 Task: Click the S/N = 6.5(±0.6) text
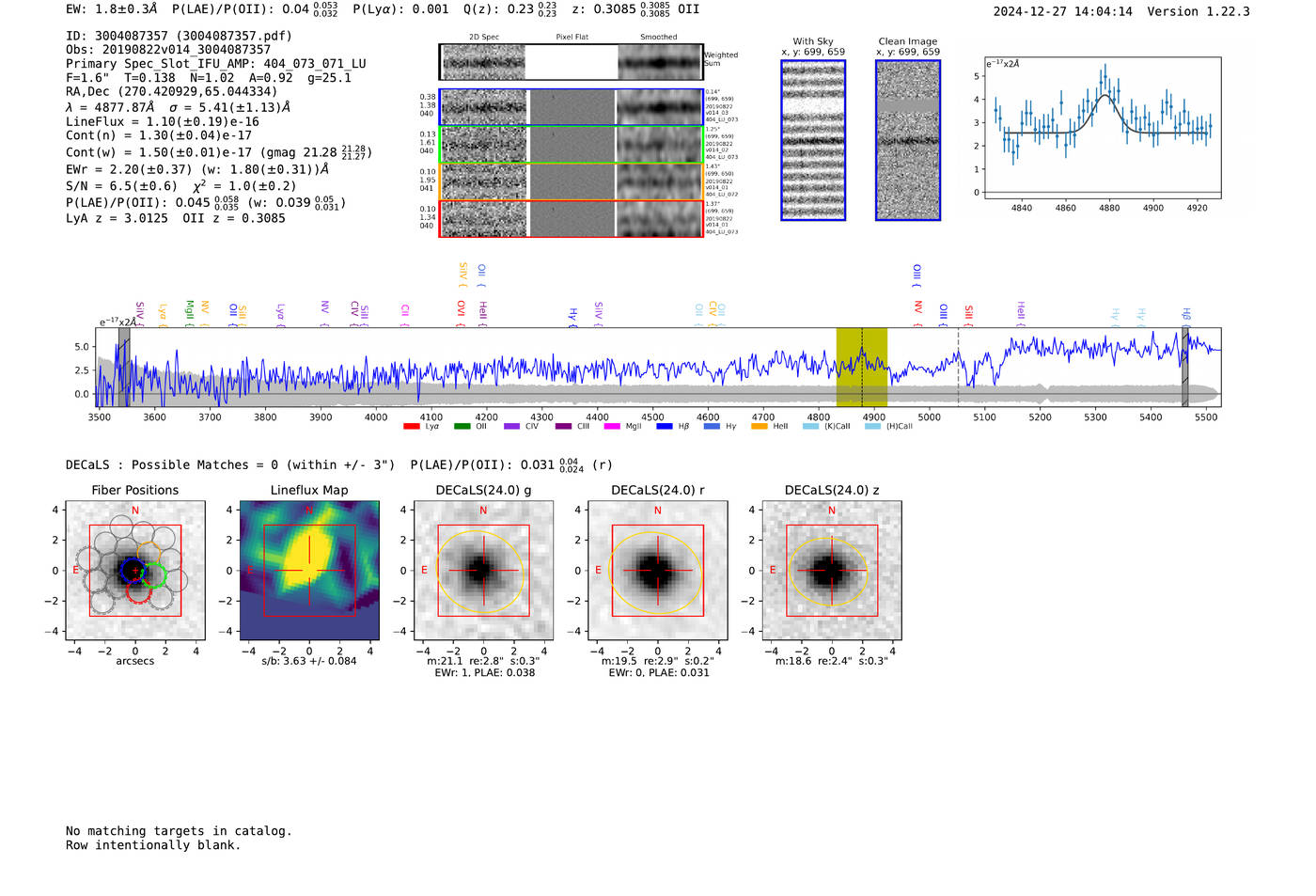click(121, 186)
